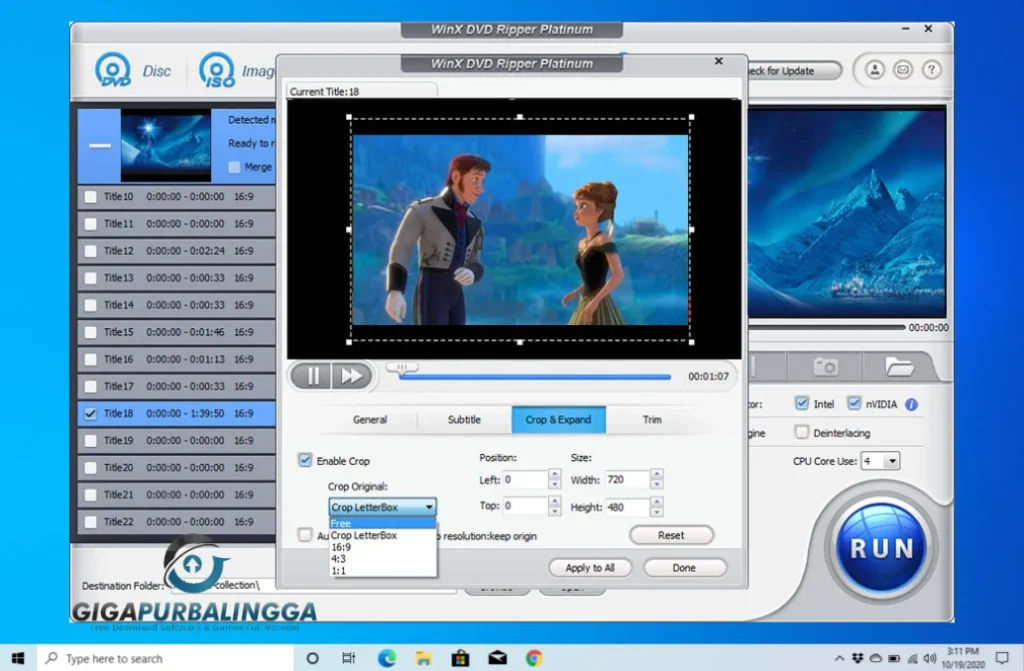Image resolution: width=1024 pixels, height=671 pixels.
Task: Switch to the Subtitle tab
Action: click(x=464, y=420)
